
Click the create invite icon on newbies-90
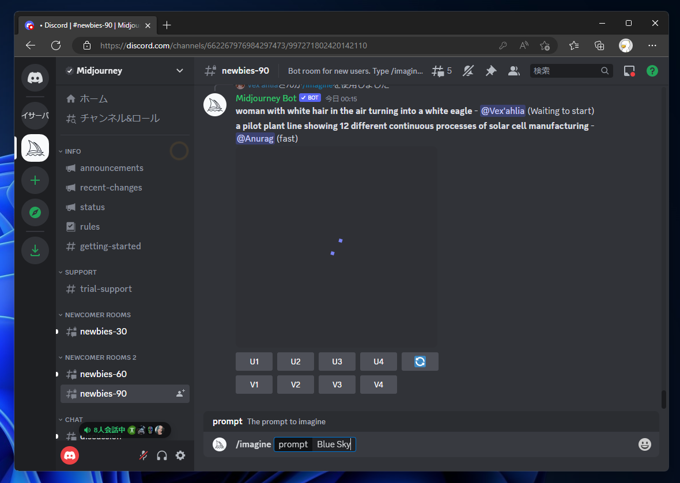[x=180, y=394]
